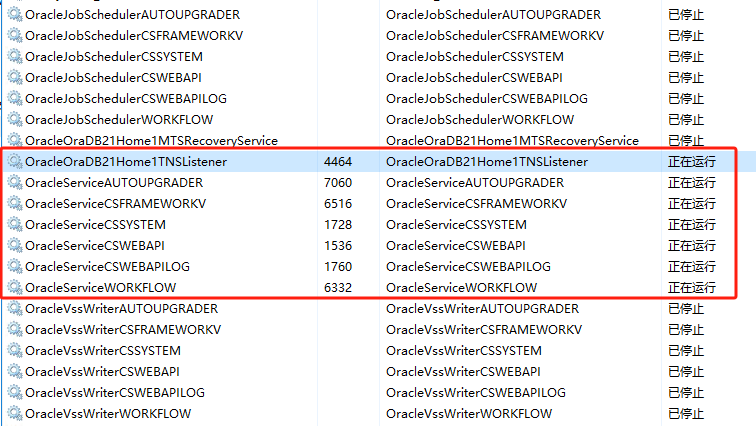Image resolution: width=756 pixels, height=426 pixels.
Task: Select OracleVssWriterWORKFLOW service name
Action: [108, 413]
